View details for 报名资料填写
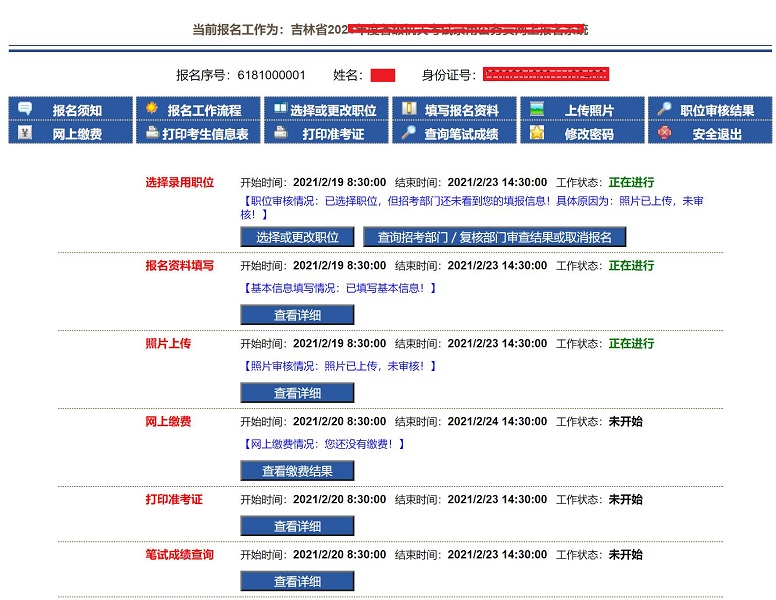This screenshot has height=600, width=776. click(297, 315)
